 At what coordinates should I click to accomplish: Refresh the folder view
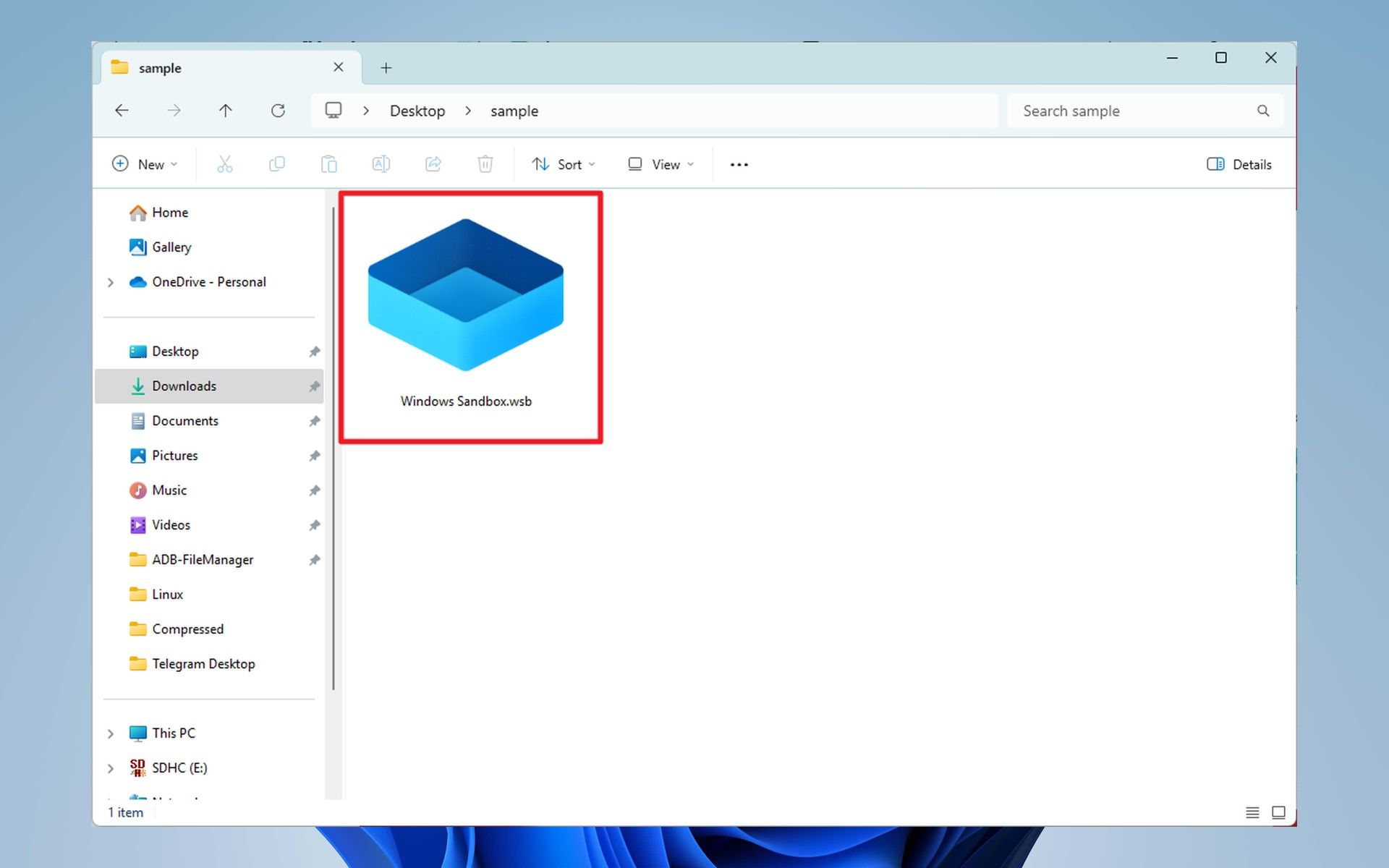pos(278,111)
